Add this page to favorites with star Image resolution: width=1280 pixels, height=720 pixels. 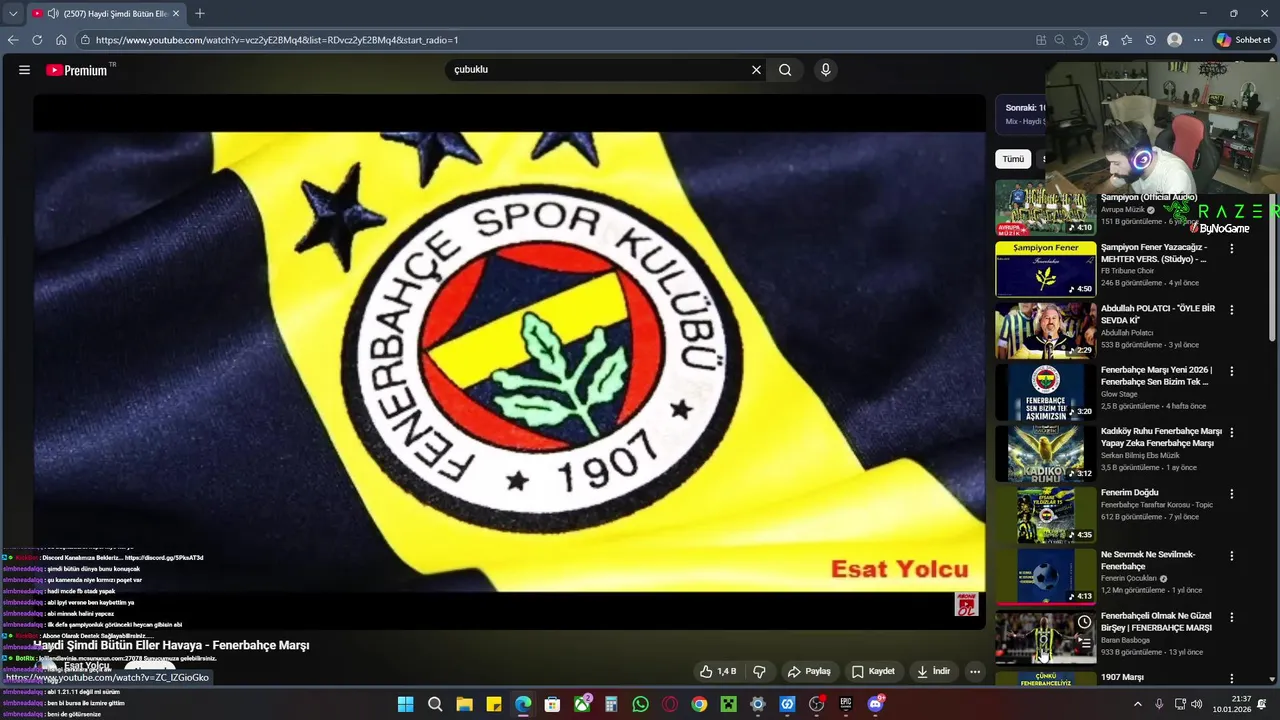click(1078, 40)
